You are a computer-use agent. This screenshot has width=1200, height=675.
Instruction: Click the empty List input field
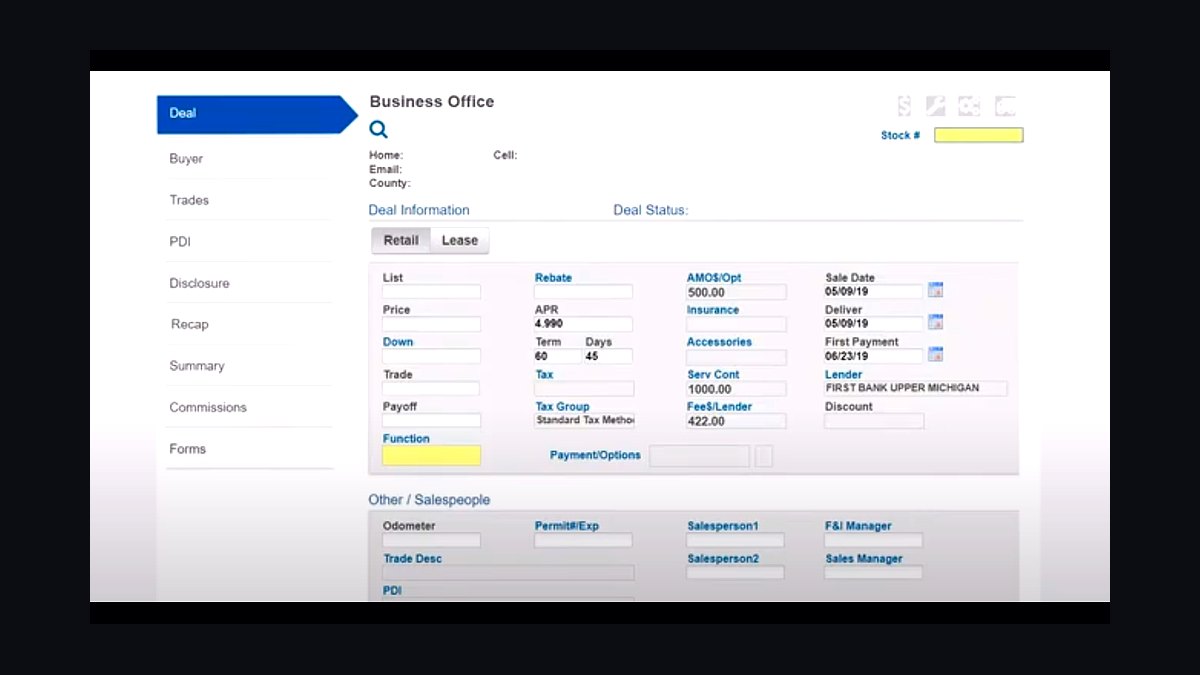point(432,292)
